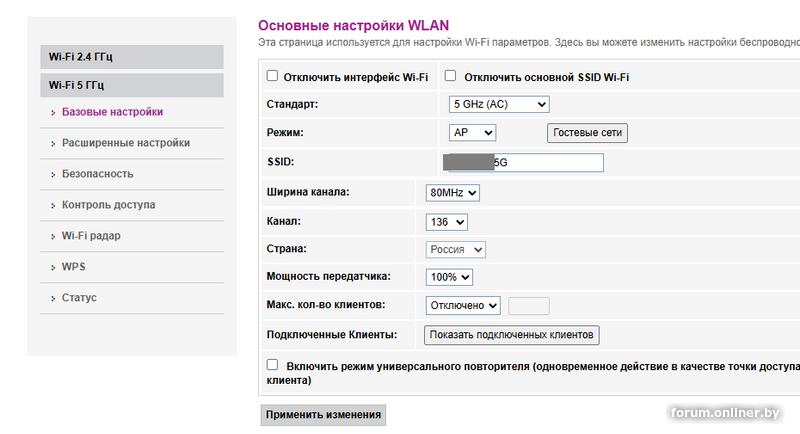The width and height of the screenshot is (800, 434).
Task: Open Канал dropdown showing 136
Action: (446, 221)
